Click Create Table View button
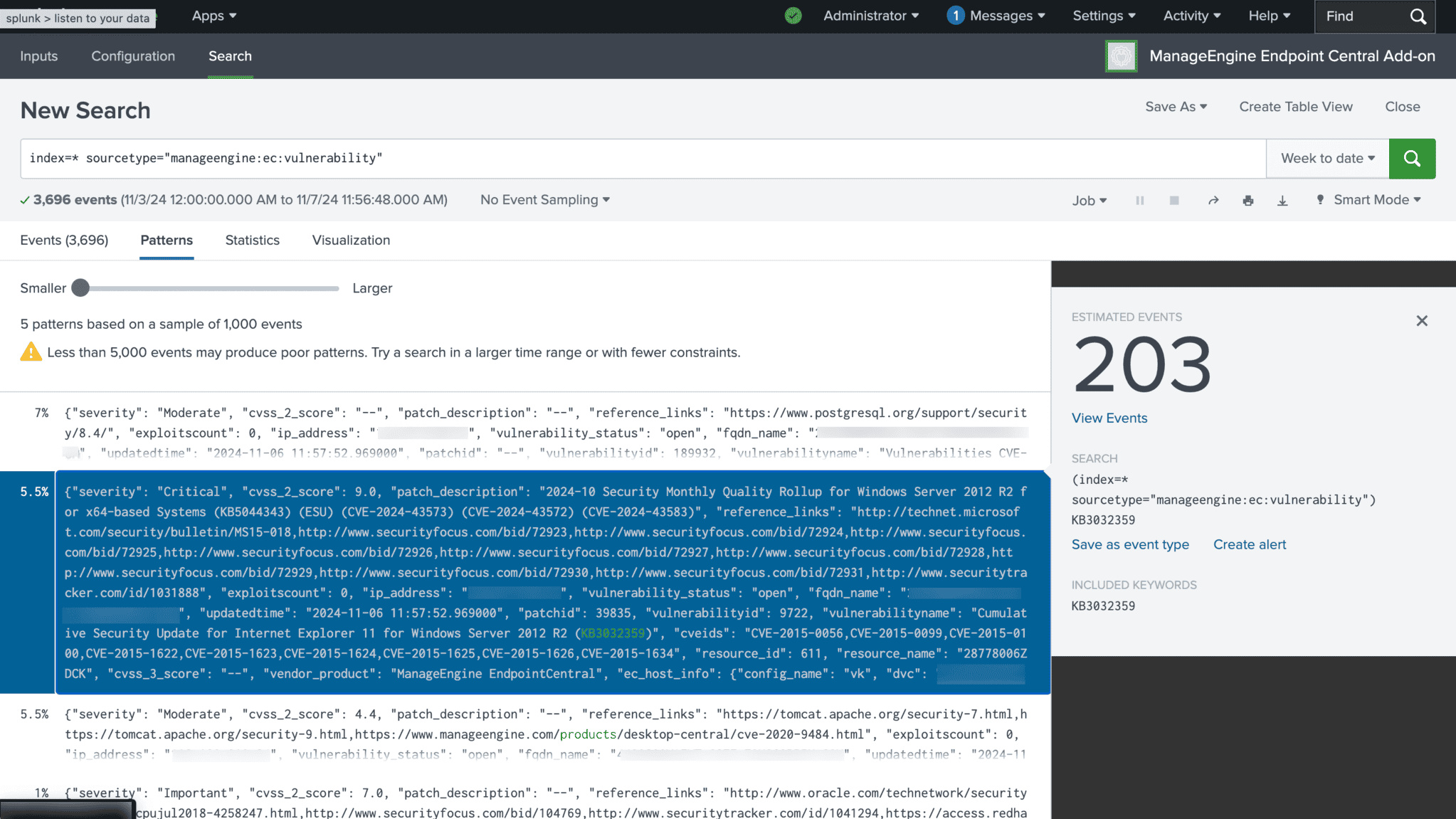The image size is (1456, 819). [1296, 107]
